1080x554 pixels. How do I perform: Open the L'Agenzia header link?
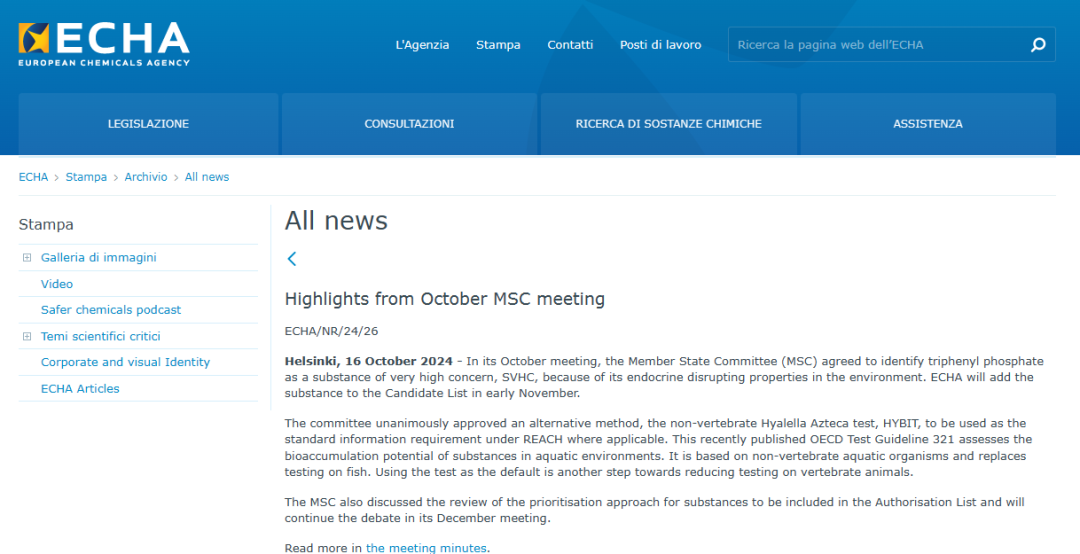[x=422, y=45]
